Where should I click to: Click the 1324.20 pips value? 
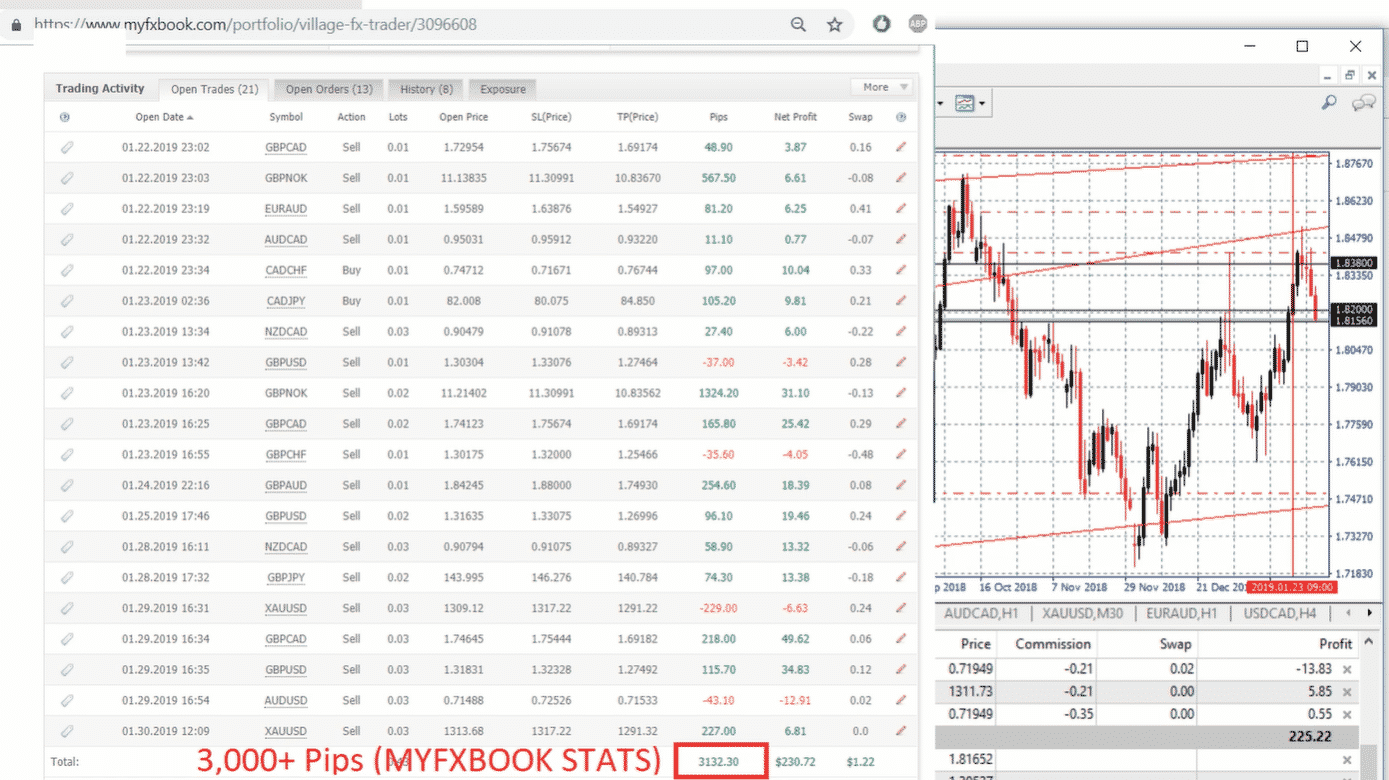(x=718, y=393)
